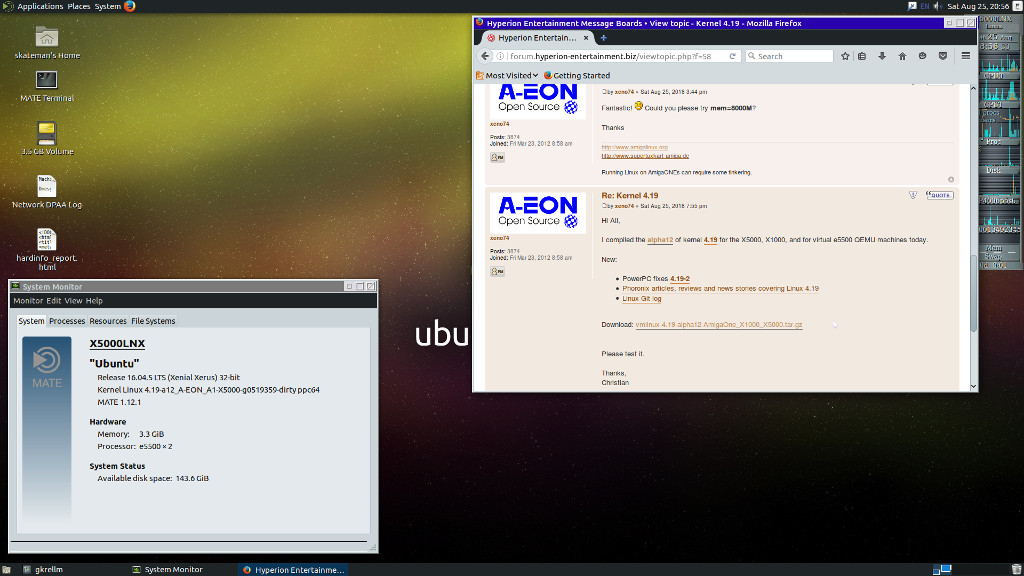Click the smiley face icon in Firefox toolbar
This screenshot has height=576, width=1024.
922,56
